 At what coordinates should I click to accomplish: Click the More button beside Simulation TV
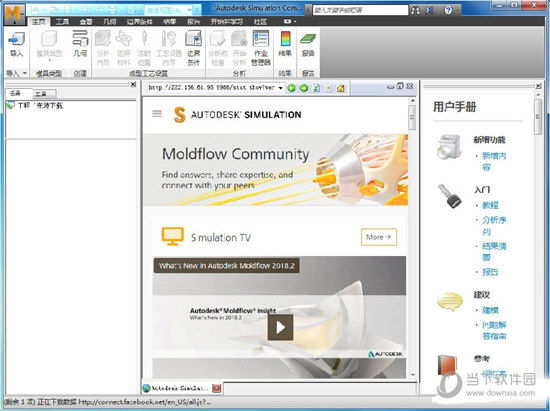click(x=379, y=237)
